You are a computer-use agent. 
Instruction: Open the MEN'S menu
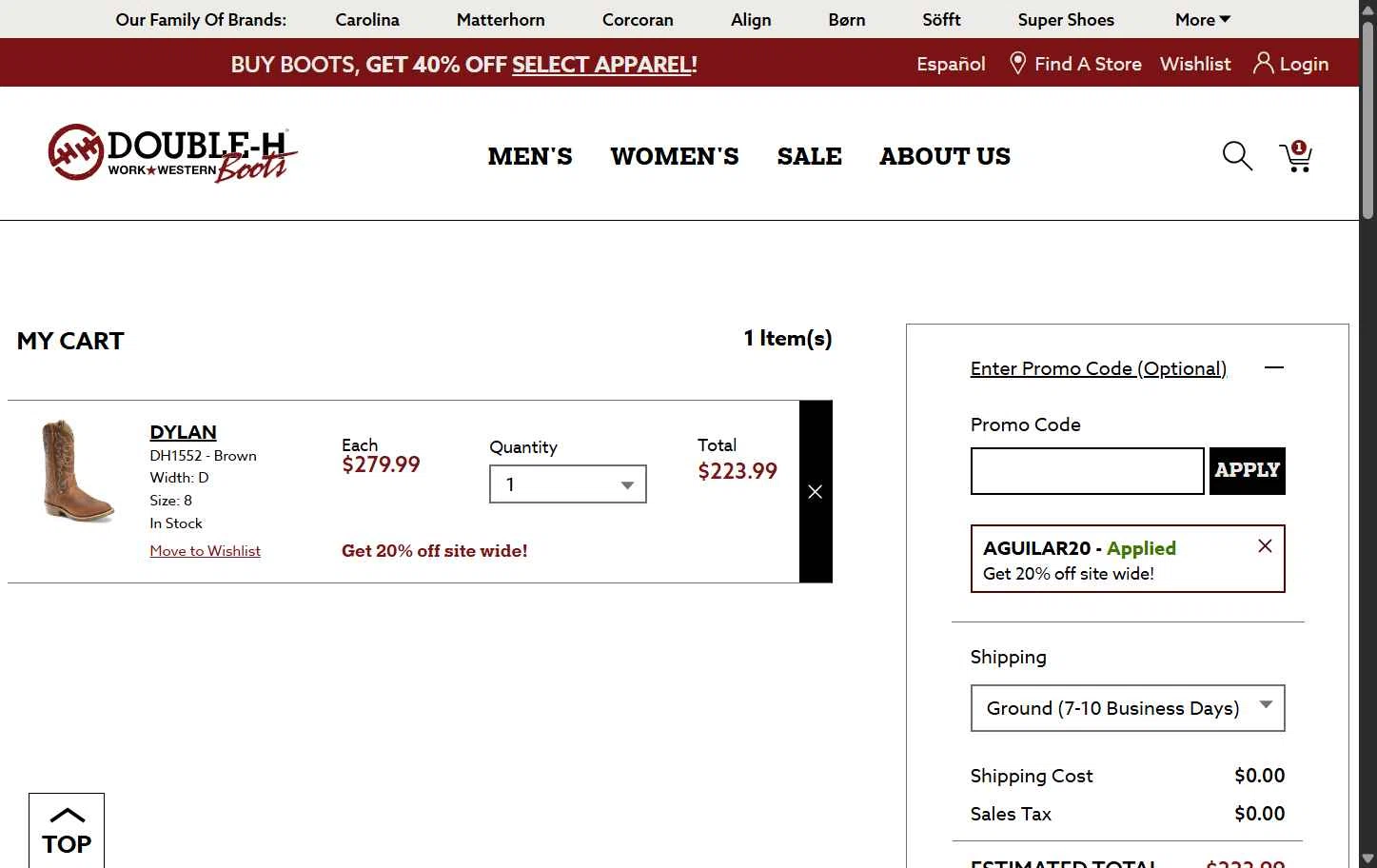point(530,156)
